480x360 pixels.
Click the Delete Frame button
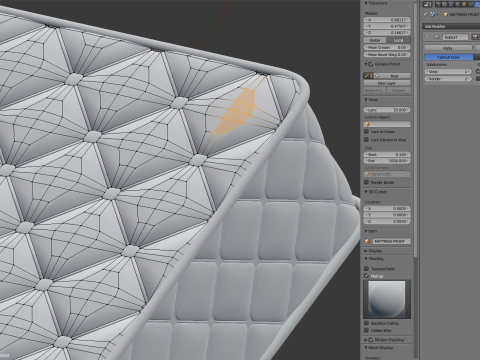click(x=375, y=90)
